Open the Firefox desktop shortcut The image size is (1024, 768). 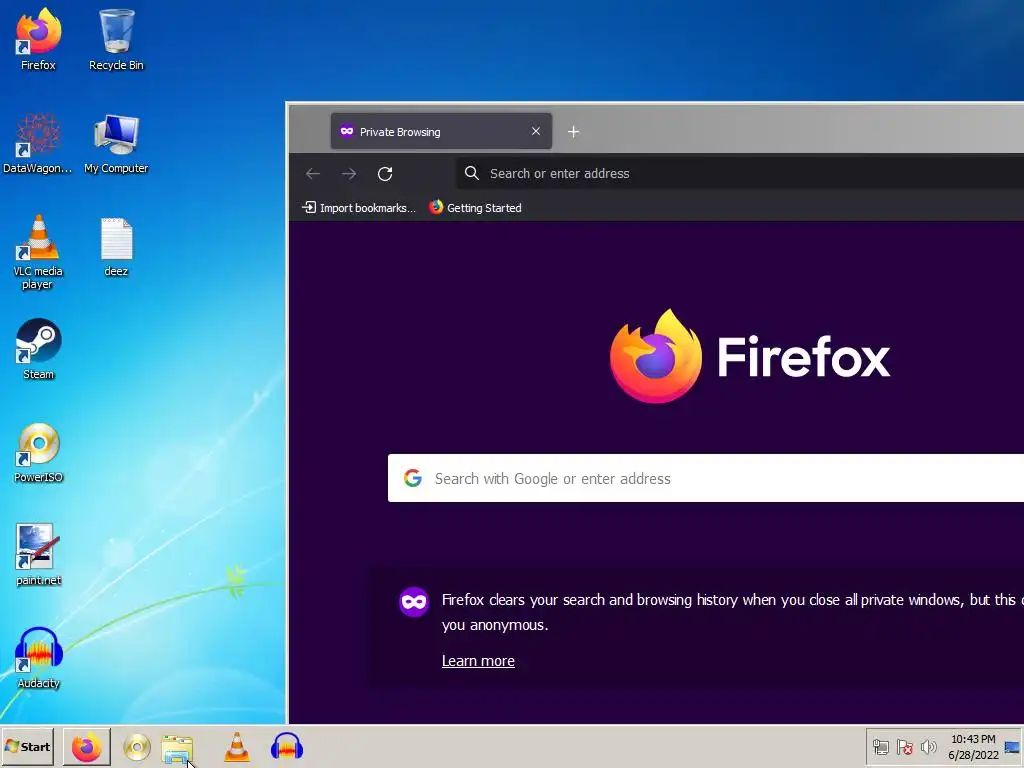[38, 39]
